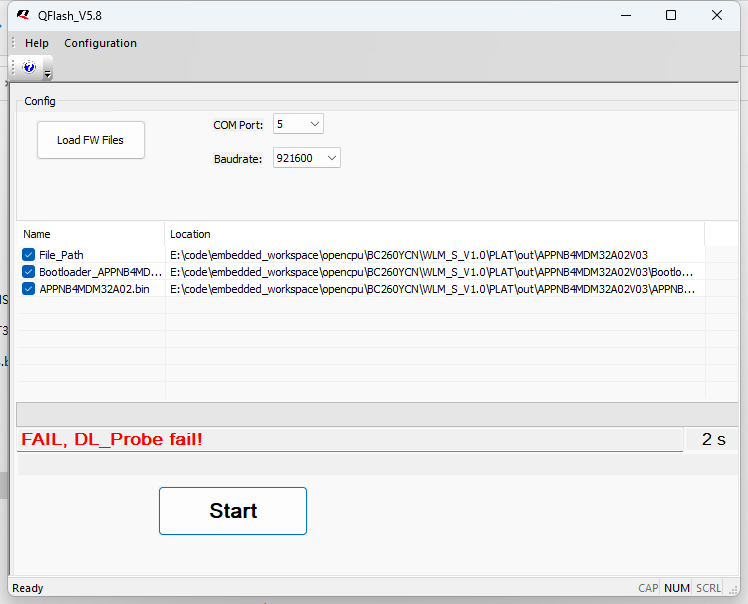Viewport: 748px width, 604px height.
Task: Click the Config group label
Action: [x=40, y=101]
